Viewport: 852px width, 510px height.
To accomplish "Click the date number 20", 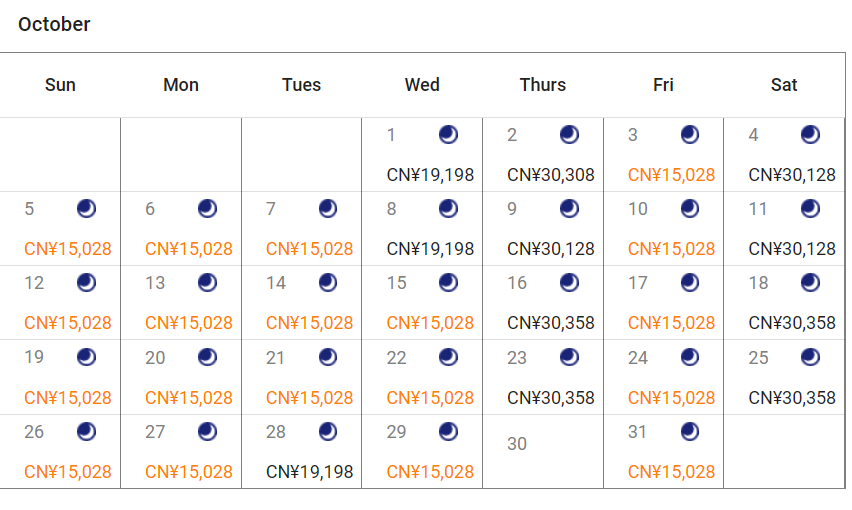I will coord(155,358).
